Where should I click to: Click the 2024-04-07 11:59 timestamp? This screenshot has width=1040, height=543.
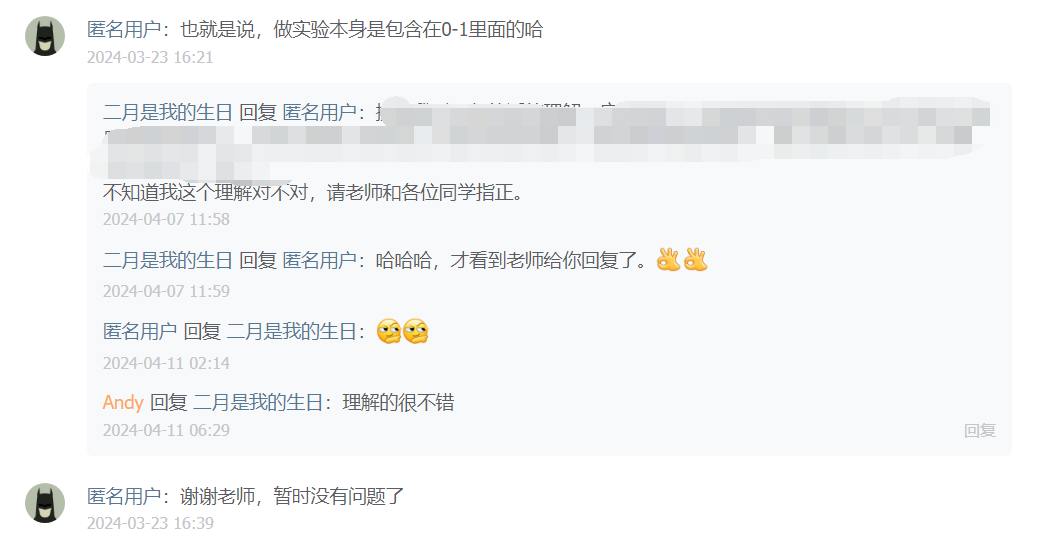[x=166, y=291]
